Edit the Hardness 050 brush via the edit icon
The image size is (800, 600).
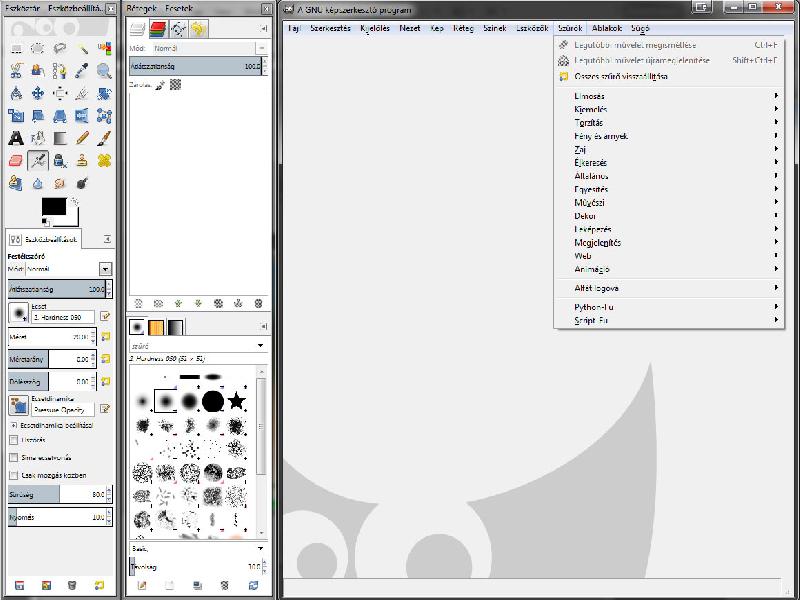click(x=106, y=316)
